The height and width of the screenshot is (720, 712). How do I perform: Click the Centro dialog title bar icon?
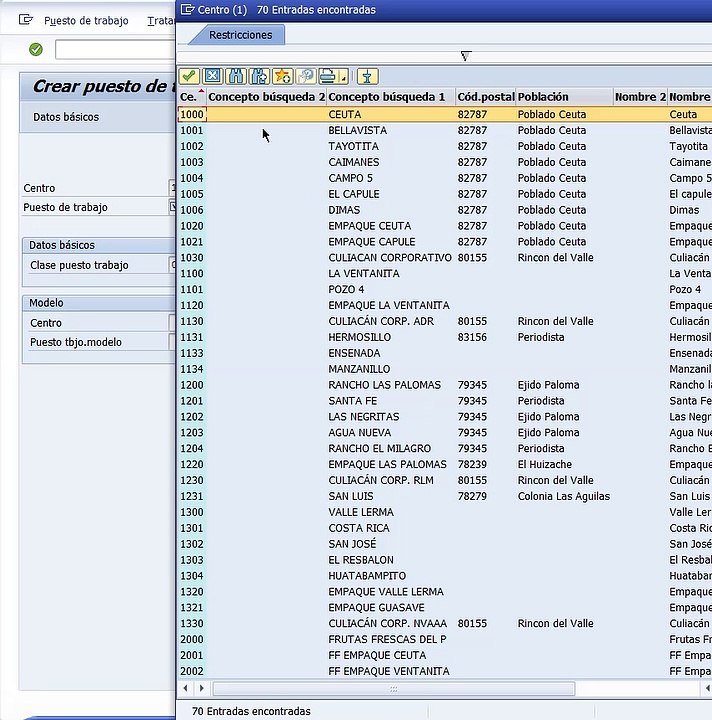[187, 9]
